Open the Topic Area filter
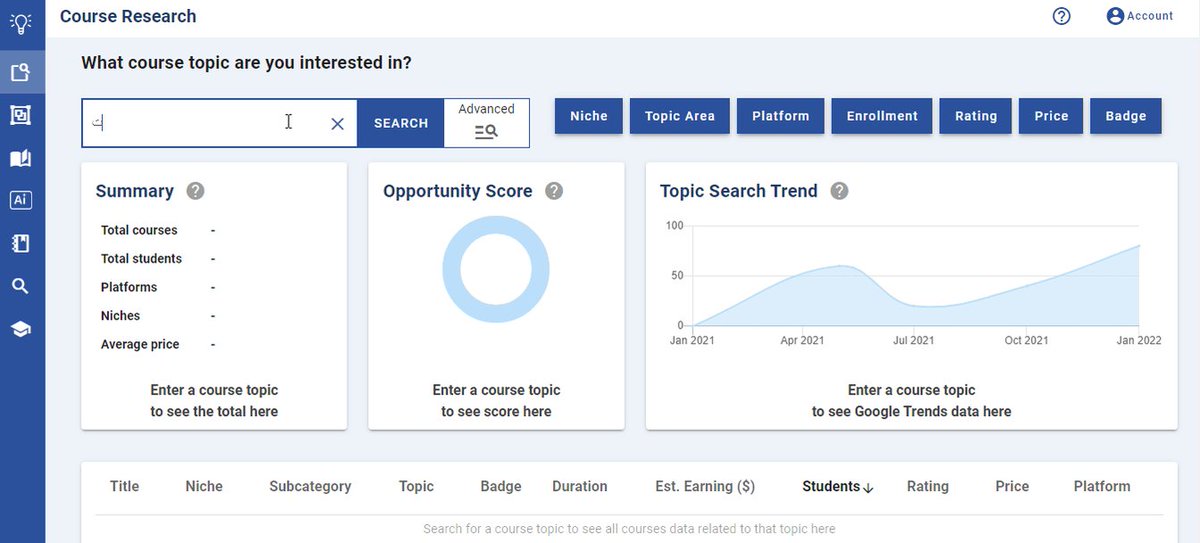This screenshot has height=543, width=1200. point(680,116)
